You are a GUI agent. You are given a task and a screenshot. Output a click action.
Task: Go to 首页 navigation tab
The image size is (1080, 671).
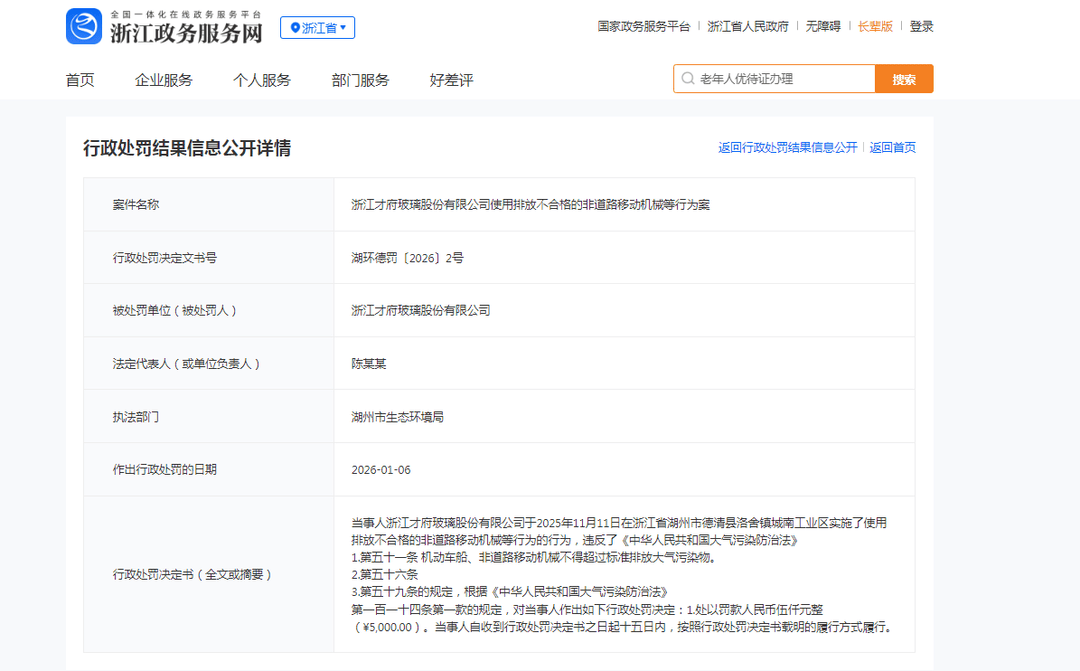tap(80, 80)
